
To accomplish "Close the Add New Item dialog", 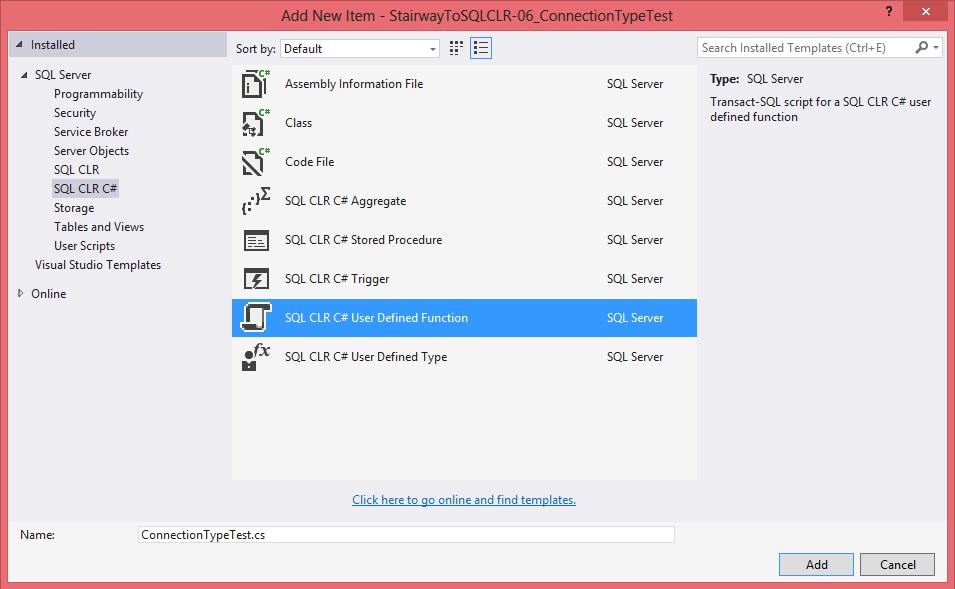I will 926,11.
